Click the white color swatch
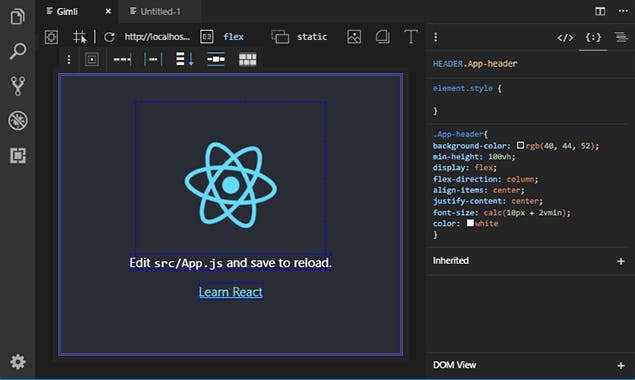This screenshot has width=635, height=380. [x=470, y=223]
